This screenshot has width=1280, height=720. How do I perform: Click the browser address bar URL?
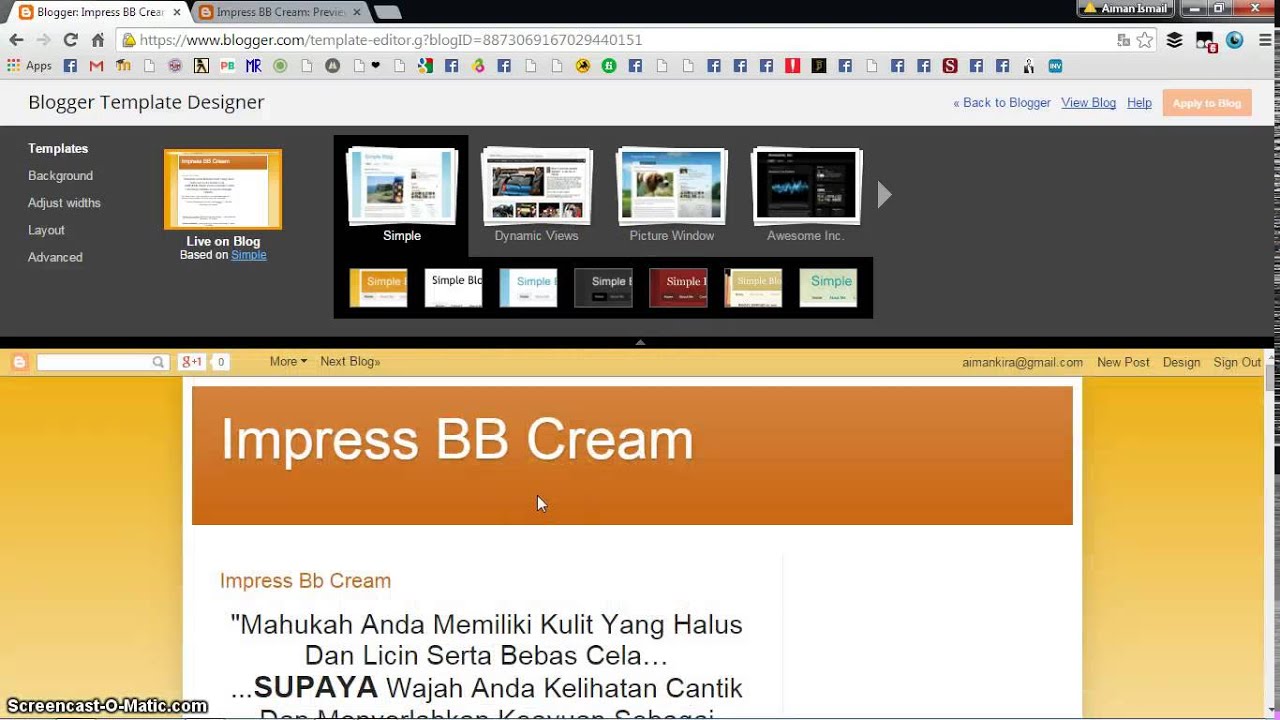[390, 40]
